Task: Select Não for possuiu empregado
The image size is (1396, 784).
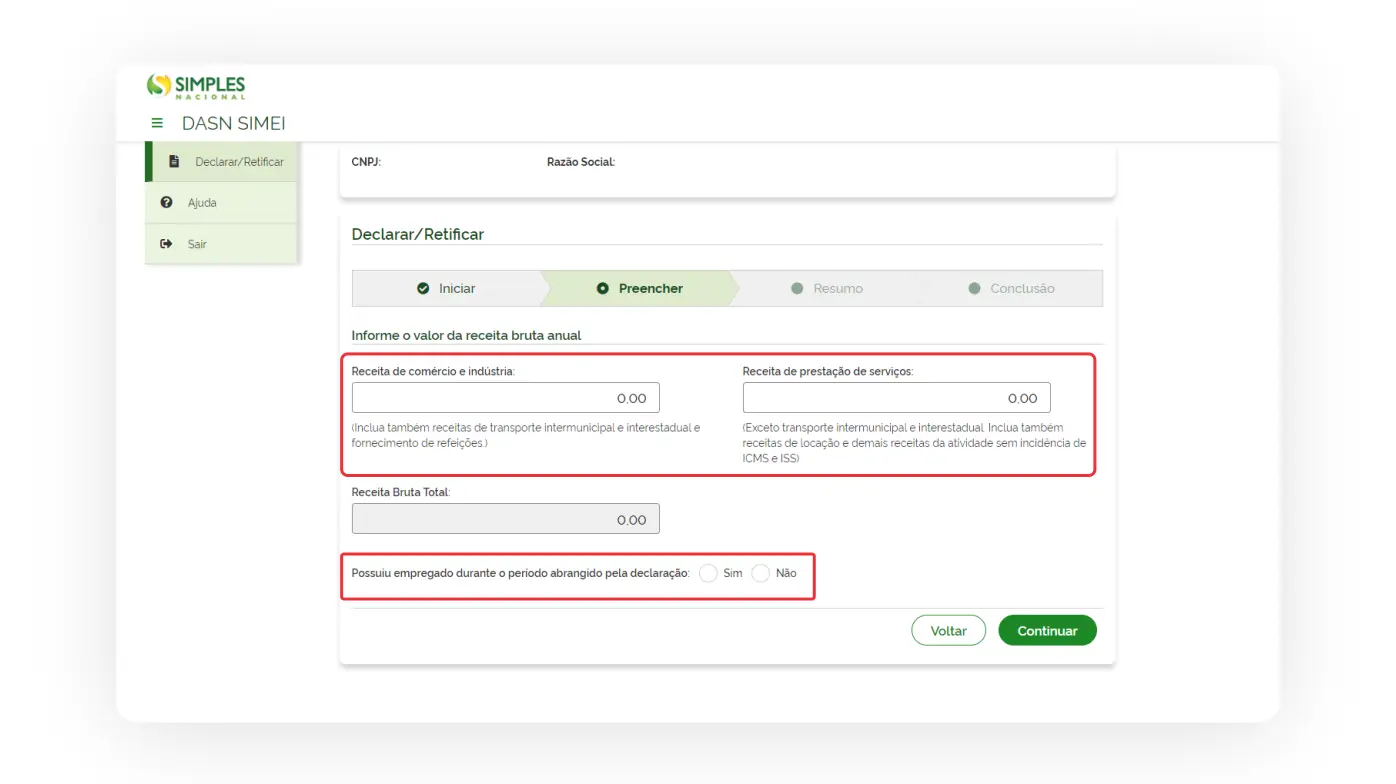Action: pos(761,574)
